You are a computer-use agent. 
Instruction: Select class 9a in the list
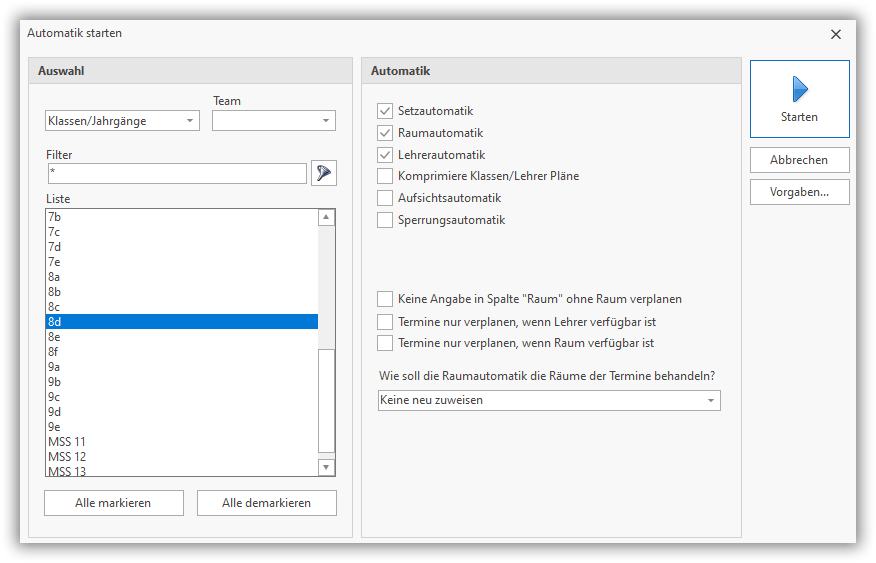coord(182,367)
